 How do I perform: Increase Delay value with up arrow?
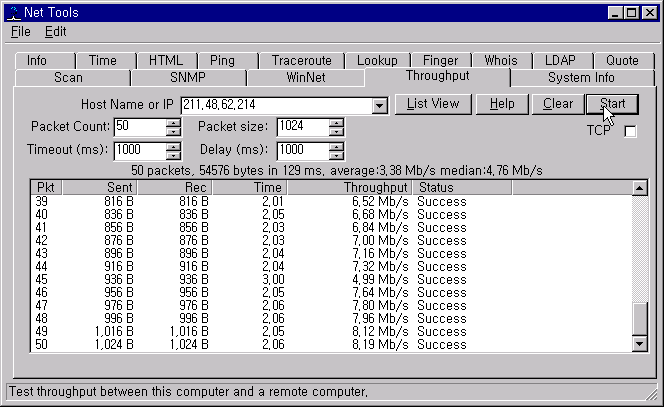tap(336, 147)
